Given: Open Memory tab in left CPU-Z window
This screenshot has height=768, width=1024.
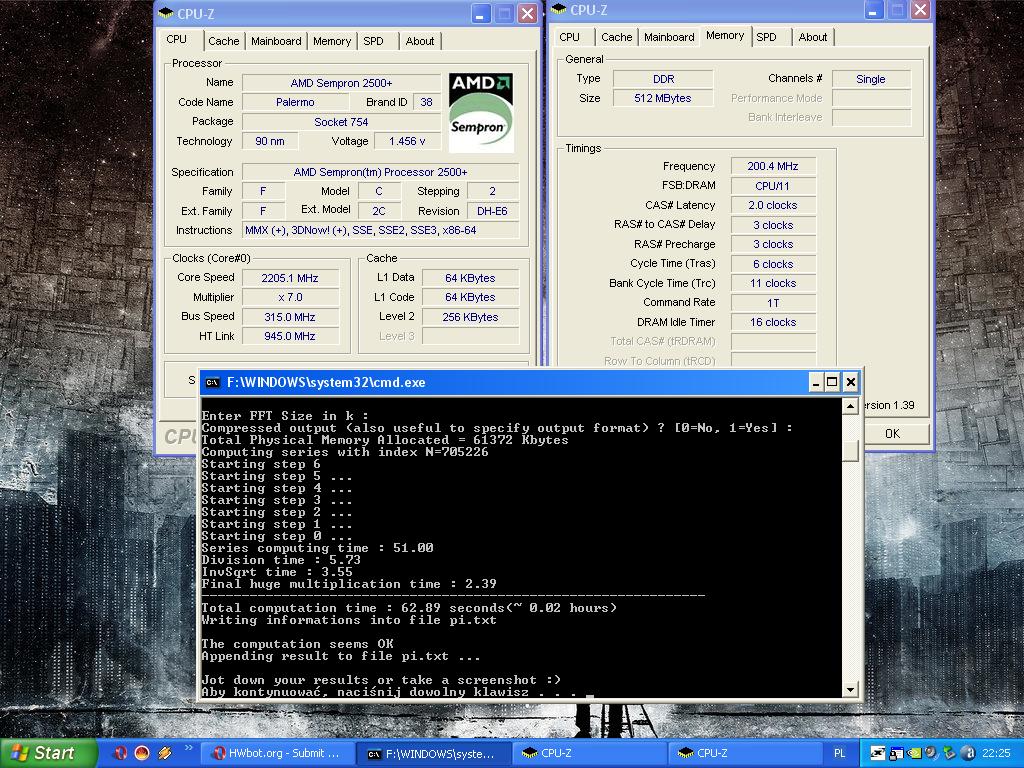Looking at the screenshot, I should click(x=332, y=40).
